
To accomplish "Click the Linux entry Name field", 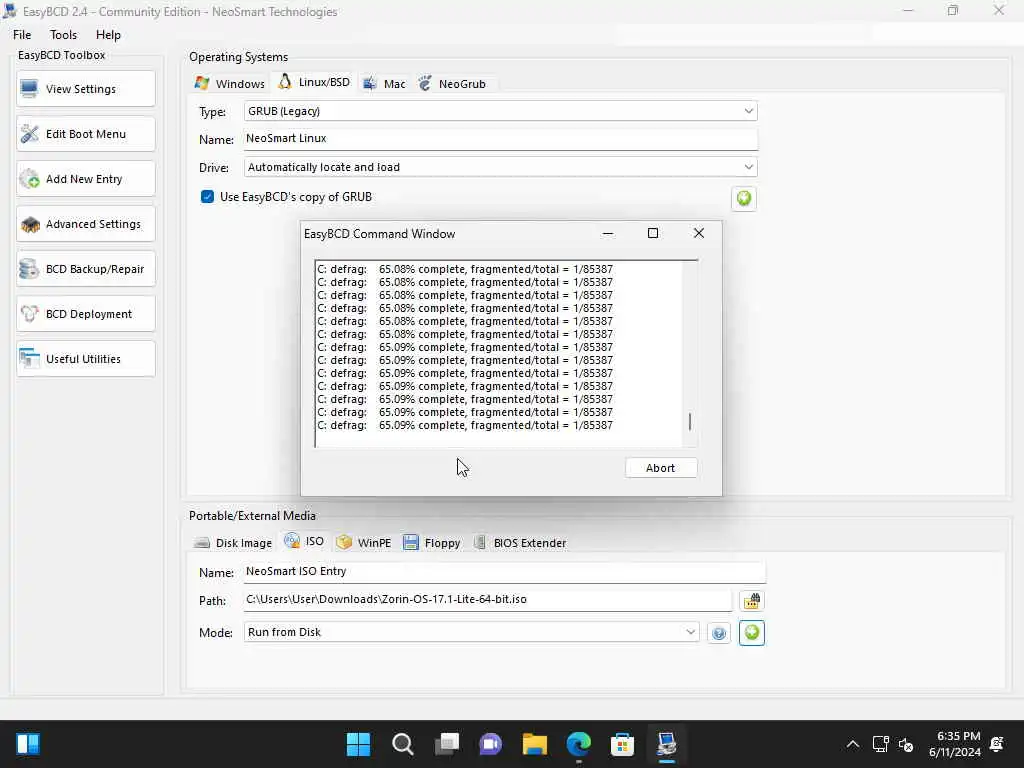I will pyautogui.click(x=500, y=139).
